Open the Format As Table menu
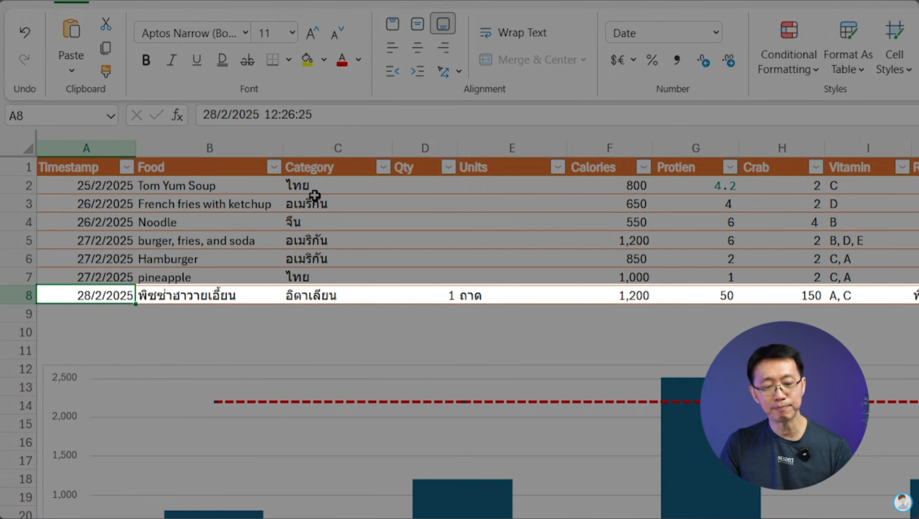Image resolution: width=919 pixels, height=519 pixels. coord(848,47)
